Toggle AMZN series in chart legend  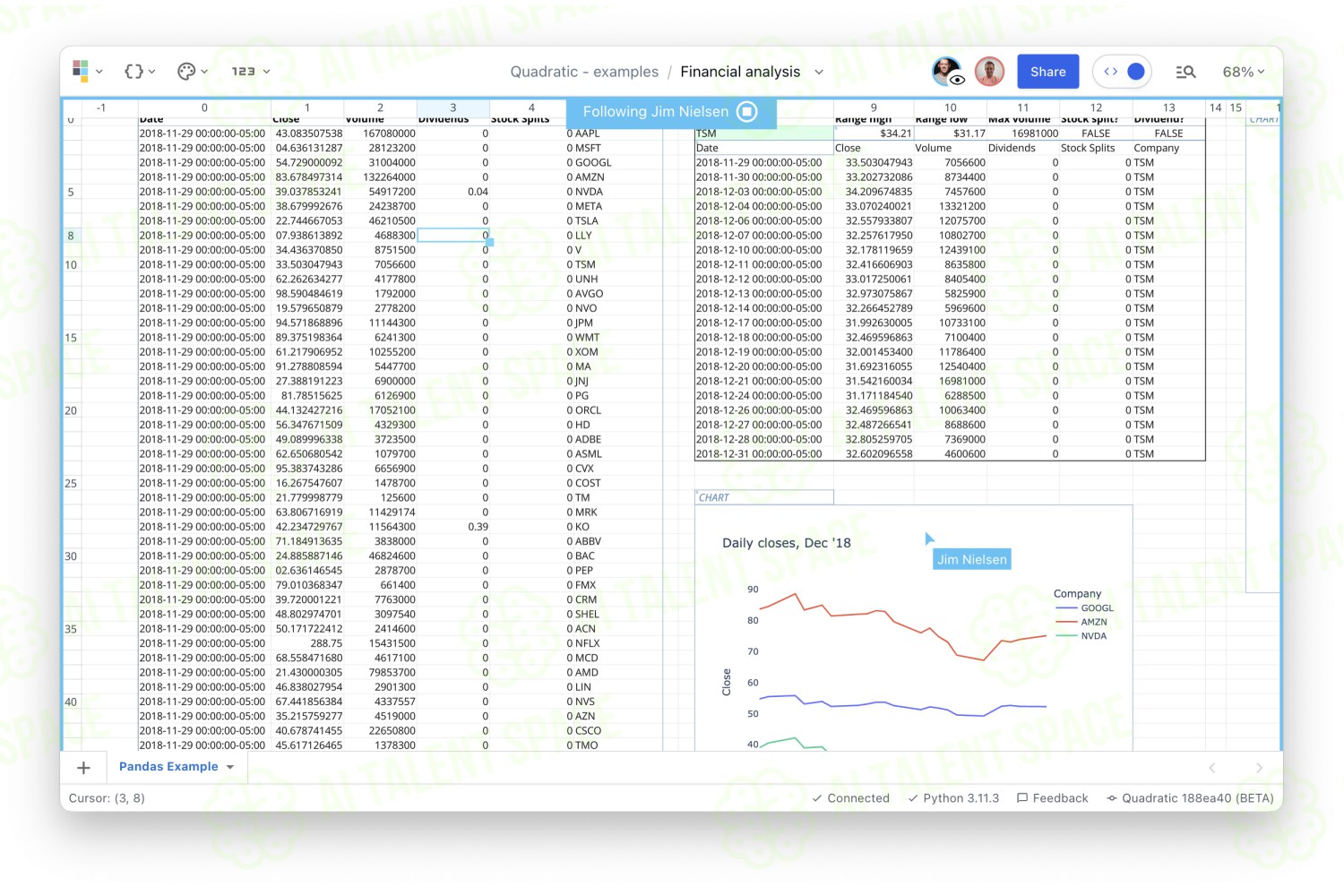[x=1081, y=622]
